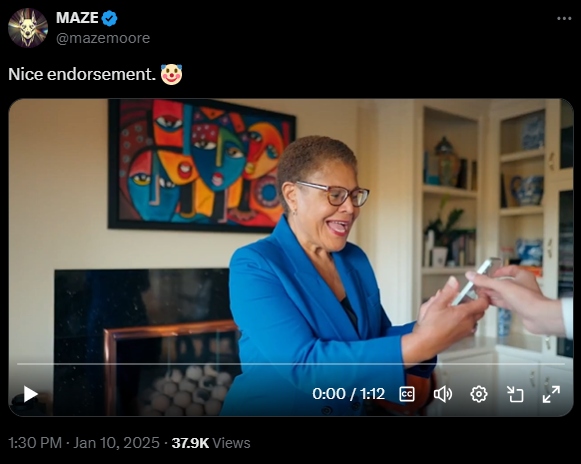Open the three-dot more options menu
This screenshot has width=581, height=464.
[x=564, y=19]
